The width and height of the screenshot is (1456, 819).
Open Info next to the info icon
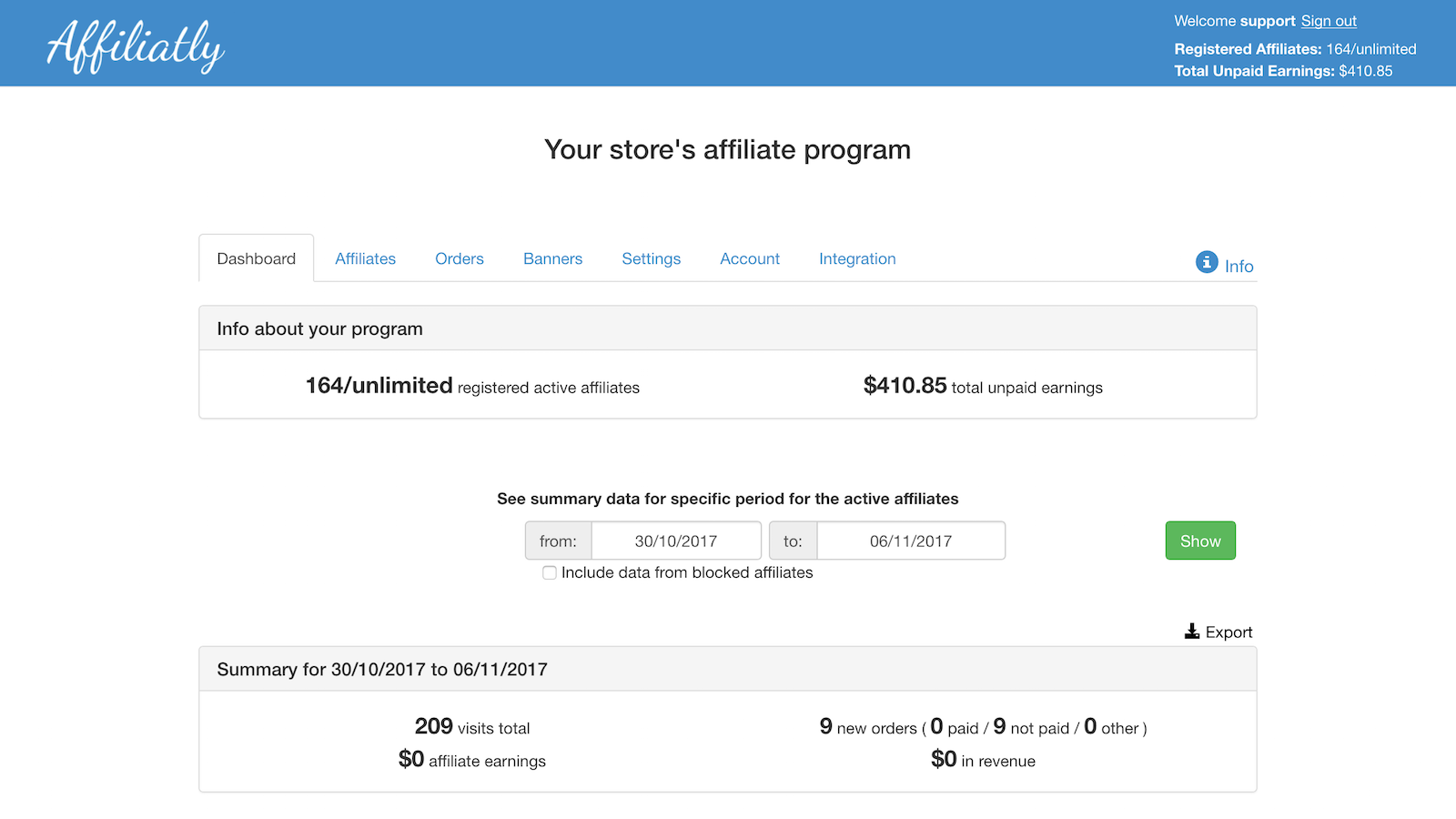(x=1238, y=266)
